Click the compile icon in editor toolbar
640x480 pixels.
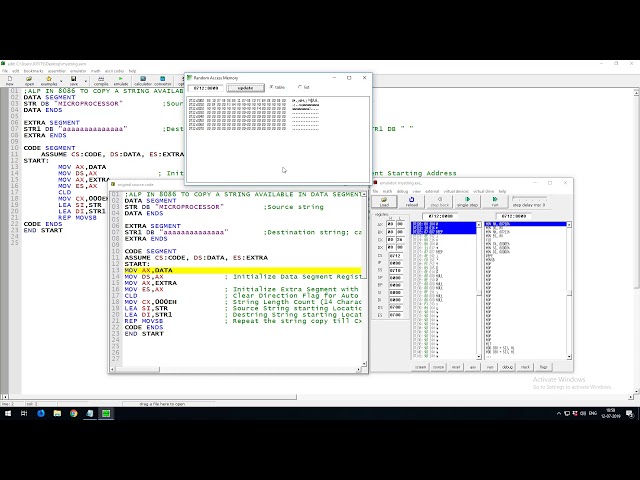pos(101,80)
